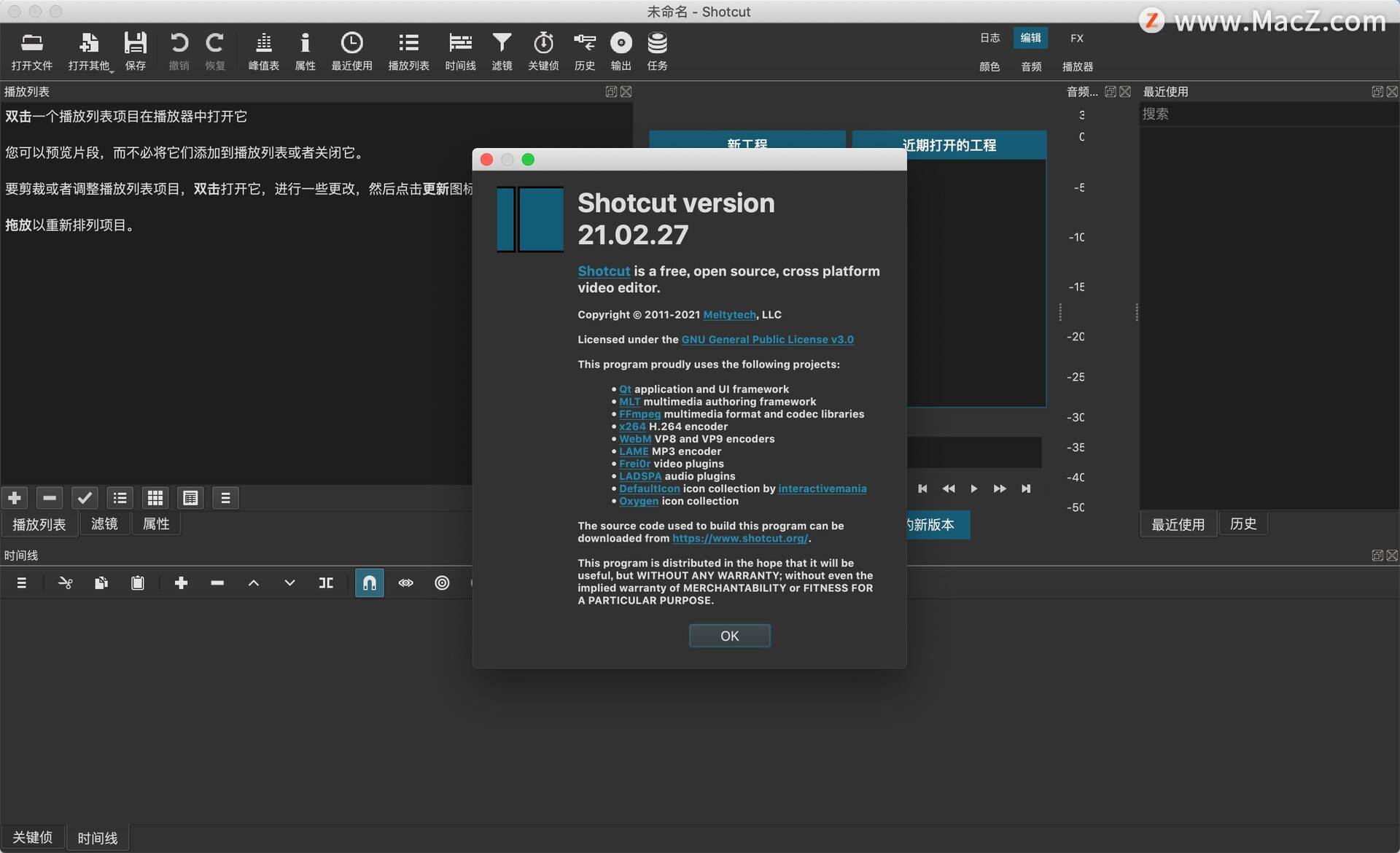Click the 撤销 undo icon
The height and width of the screenshot is (853, 1400).
click(179, 51)
